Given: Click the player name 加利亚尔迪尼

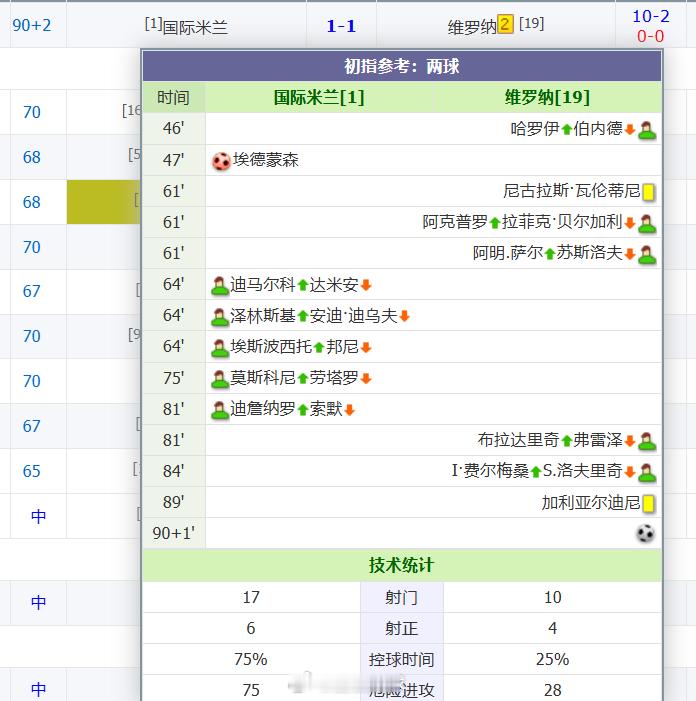Looking at the screenshot, I should point(591,503).
